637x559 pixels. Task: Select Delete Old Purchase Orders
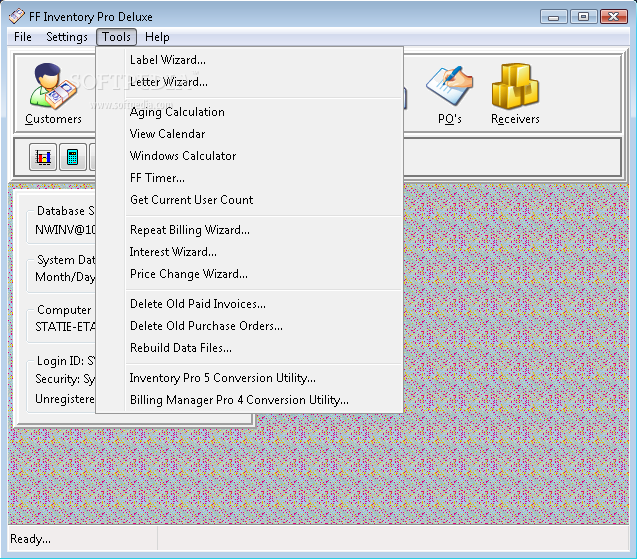[x=249, y=326]
